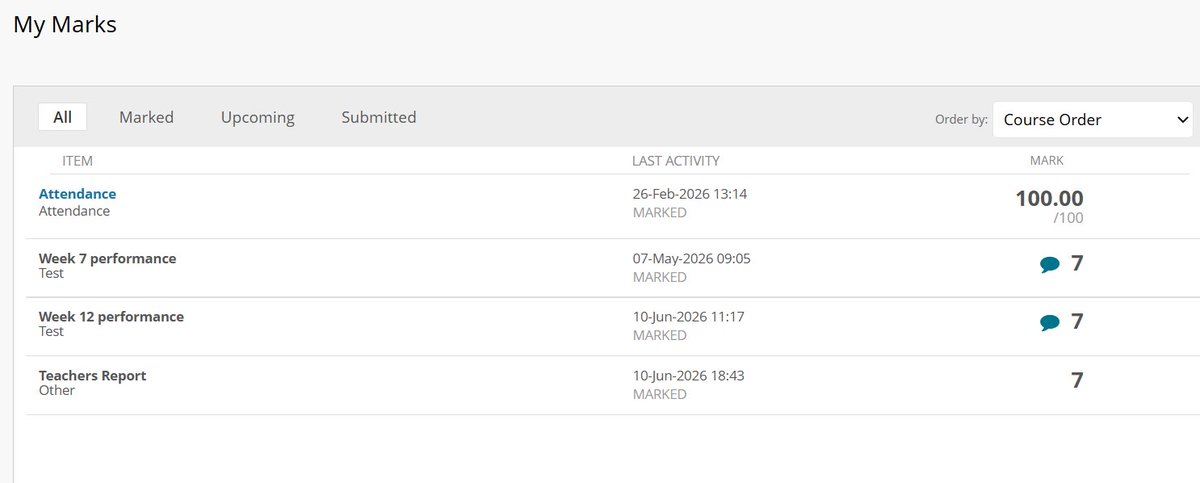
Task: Switch to the Submitted tab
Action: 379,117
